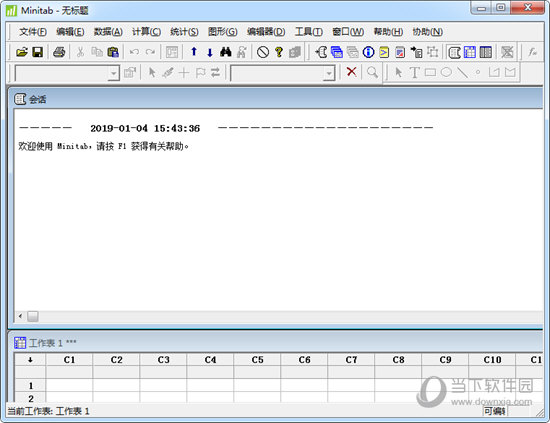The height and width of the screenshot is (423, 550).
Task: Open the 文件(F) menu
Action: click(x=33, y=32)
